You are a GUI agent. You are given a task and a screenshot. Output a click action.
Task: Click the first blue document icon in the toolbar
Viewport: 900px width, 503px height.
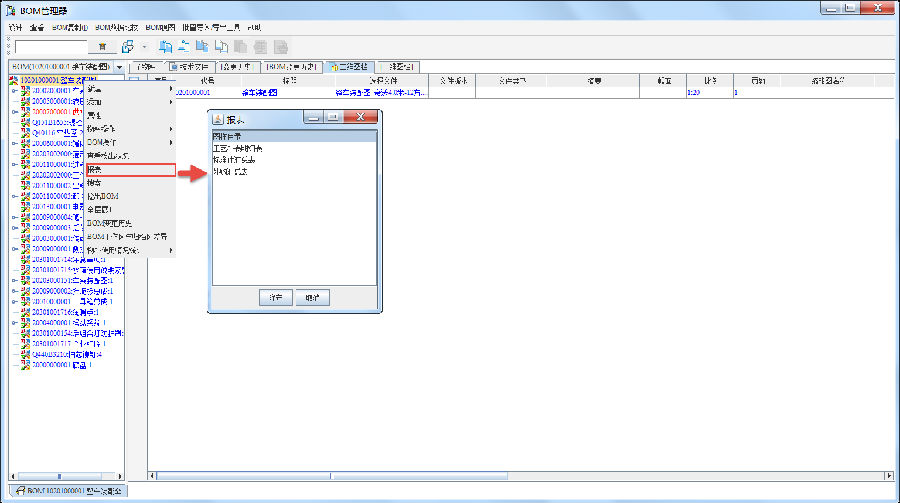(166, 47)
